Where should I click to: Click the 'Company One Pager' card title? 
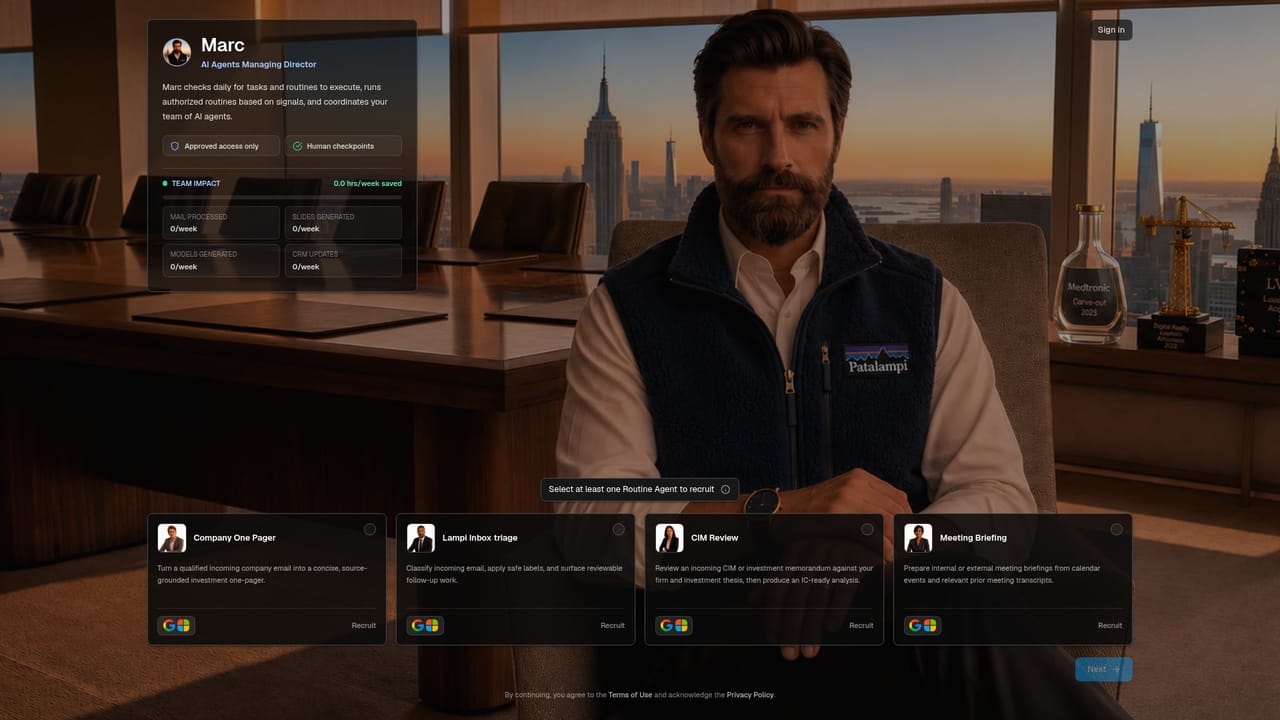point(235,538)
